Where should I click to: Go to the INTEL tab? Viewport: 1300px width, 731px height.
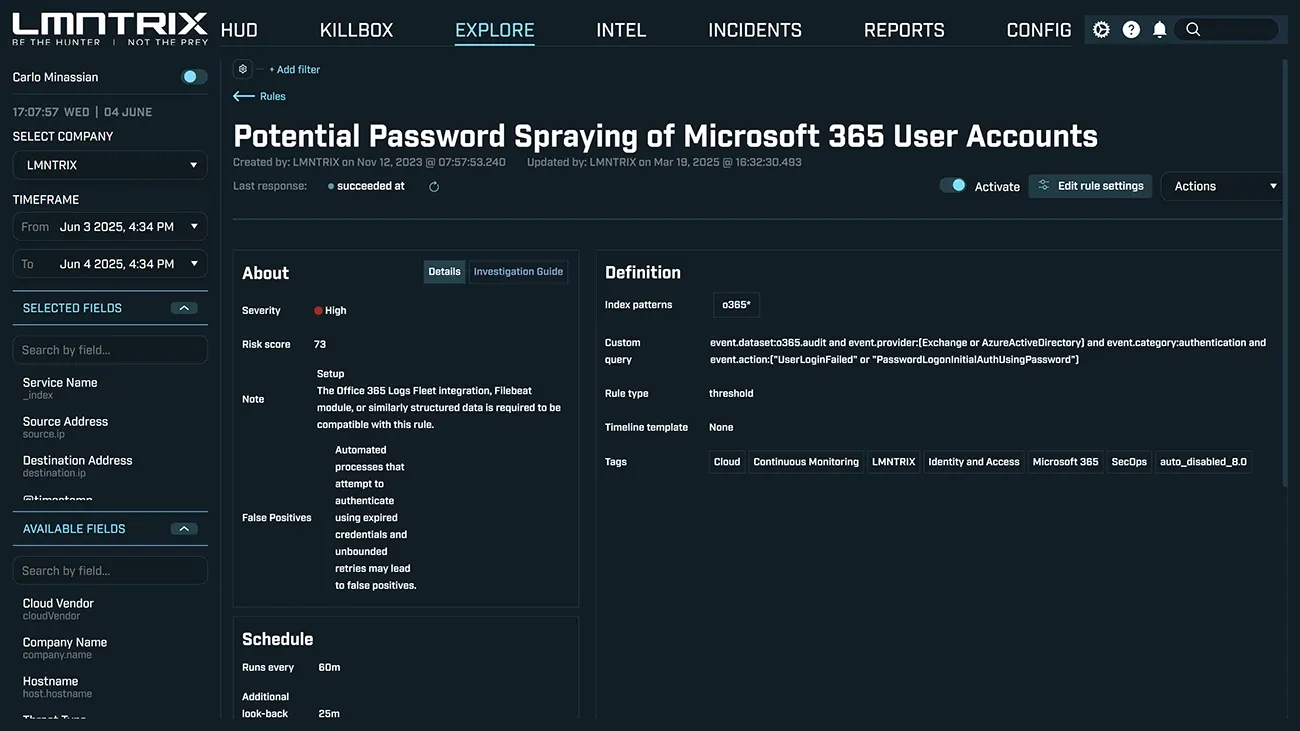point(621,30)
